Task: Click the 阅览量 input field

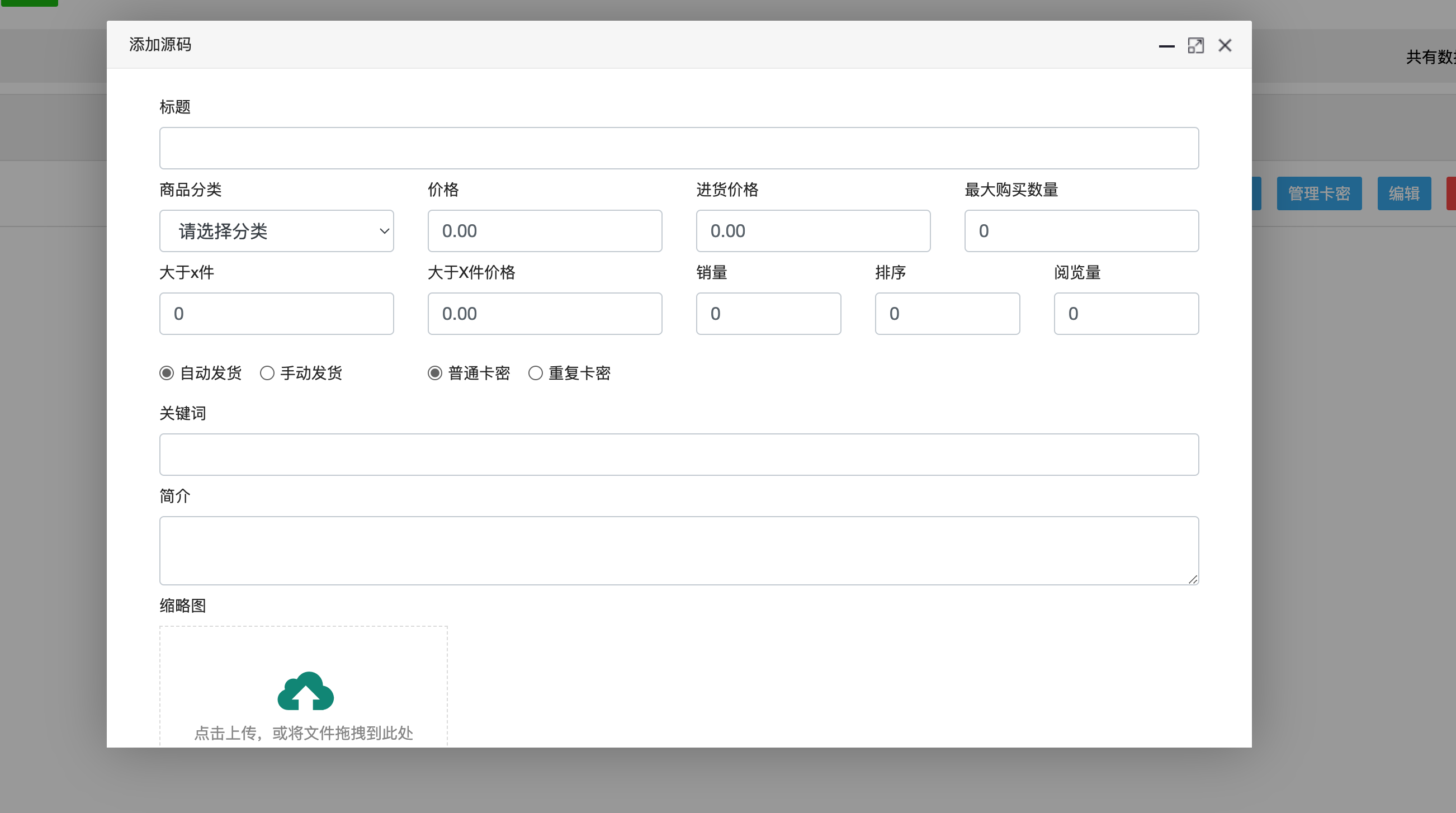Action: pyautogui.click(x=1127, y=314)
